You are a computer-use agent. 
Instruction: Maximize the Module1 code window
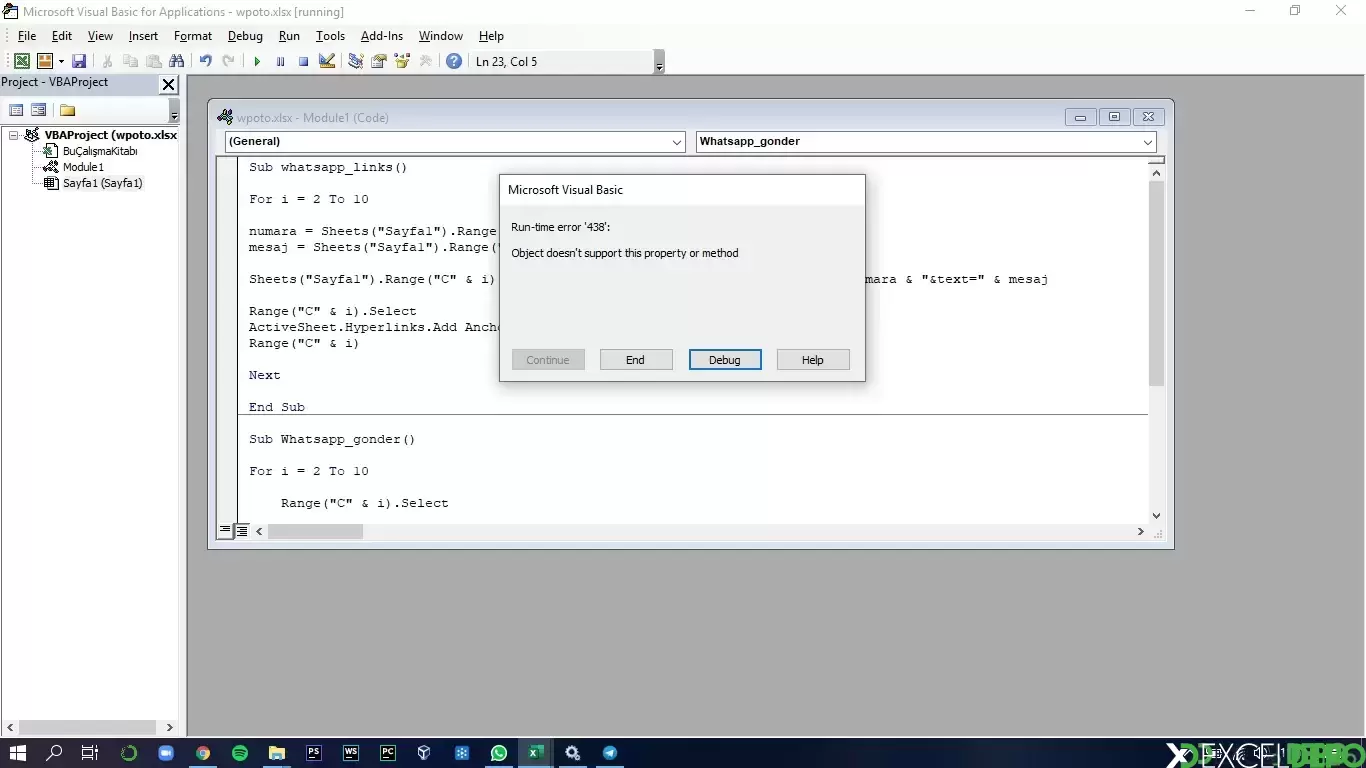(x=1114, y=117)
